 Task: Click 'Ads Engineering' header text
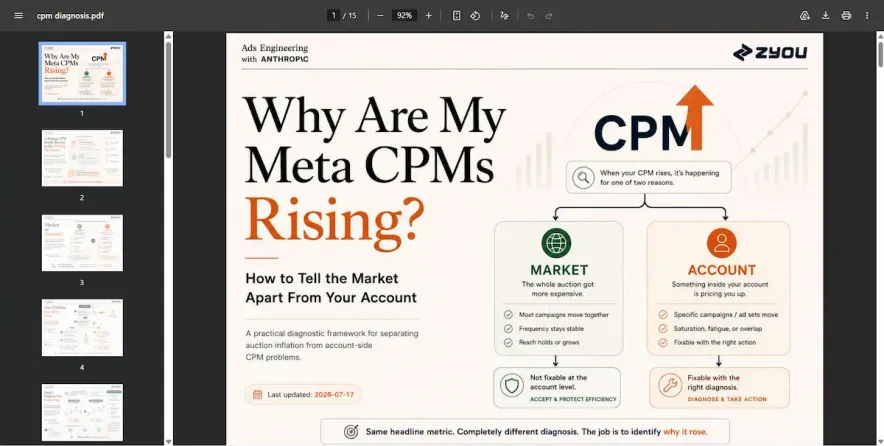[275, 48]
